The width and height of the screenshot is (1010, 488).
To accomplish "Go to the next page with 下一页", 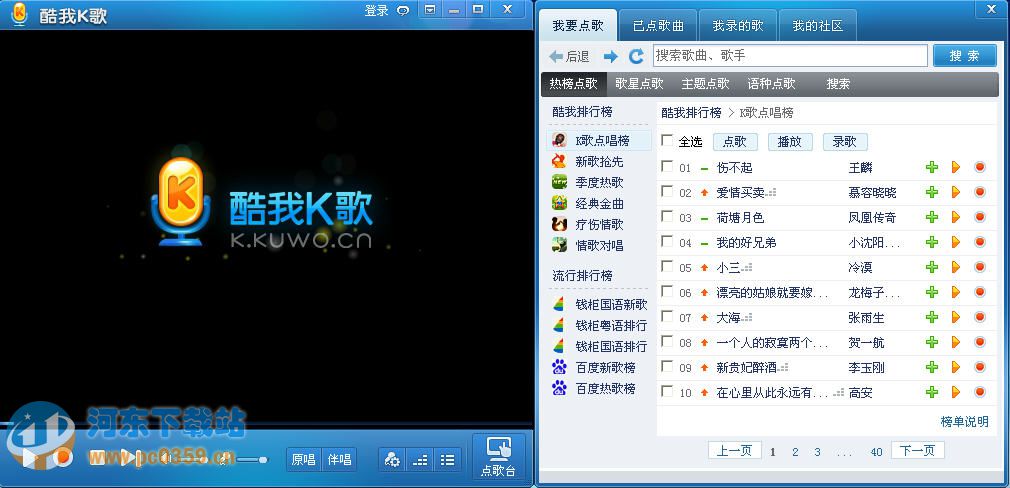I will pyautogui.click(x=917, y=451).
